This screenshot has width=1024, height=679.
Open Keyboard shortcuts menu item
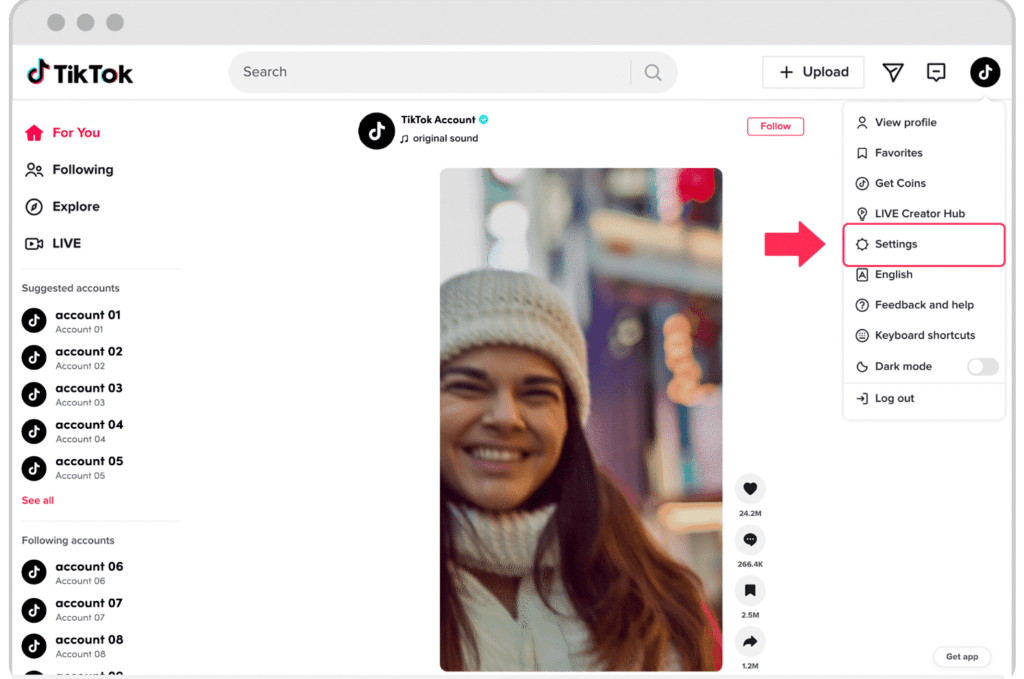click(x=923, y=336)
